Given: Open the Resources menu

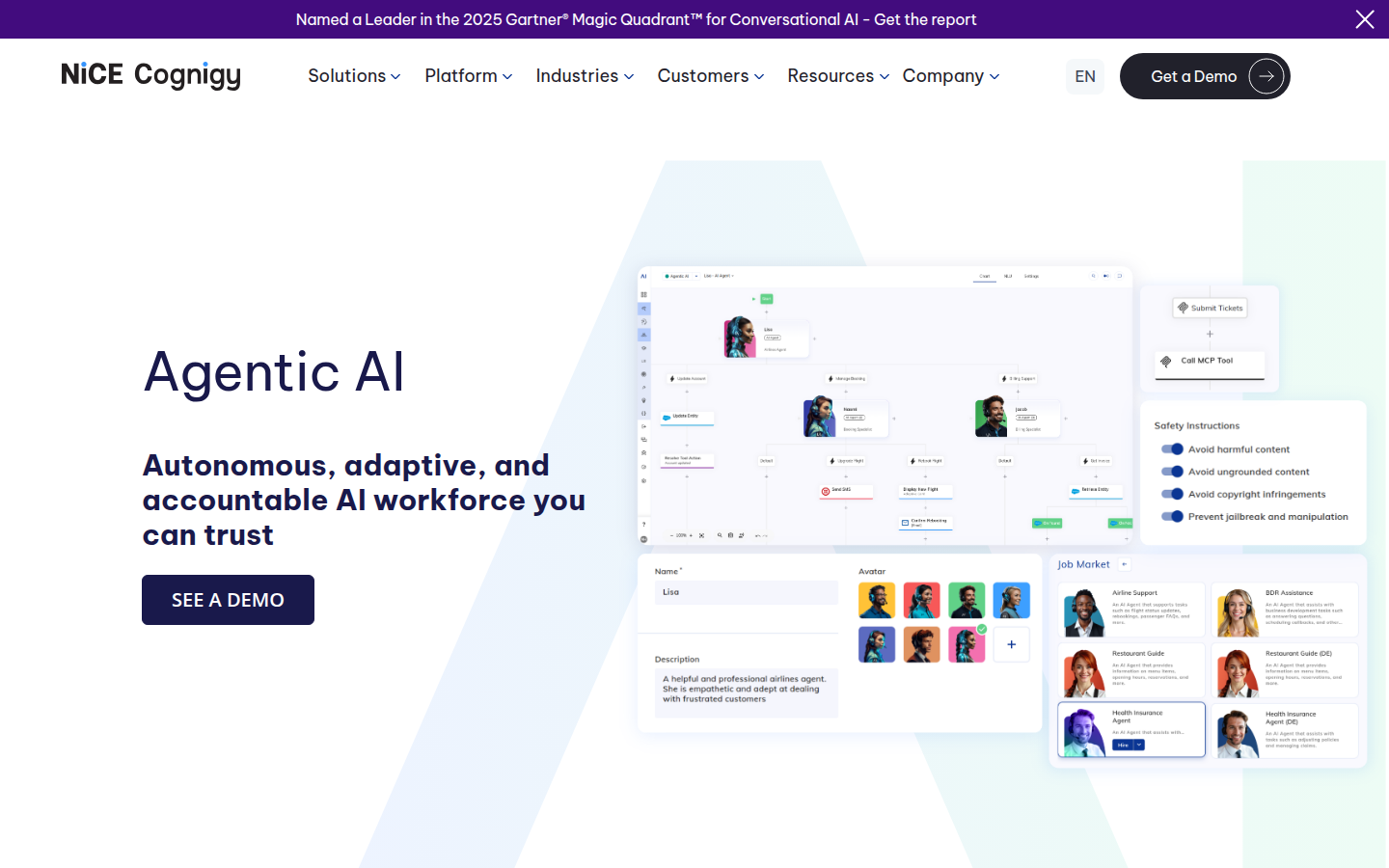Looking at the screenshot, I should tap(837, 76).
